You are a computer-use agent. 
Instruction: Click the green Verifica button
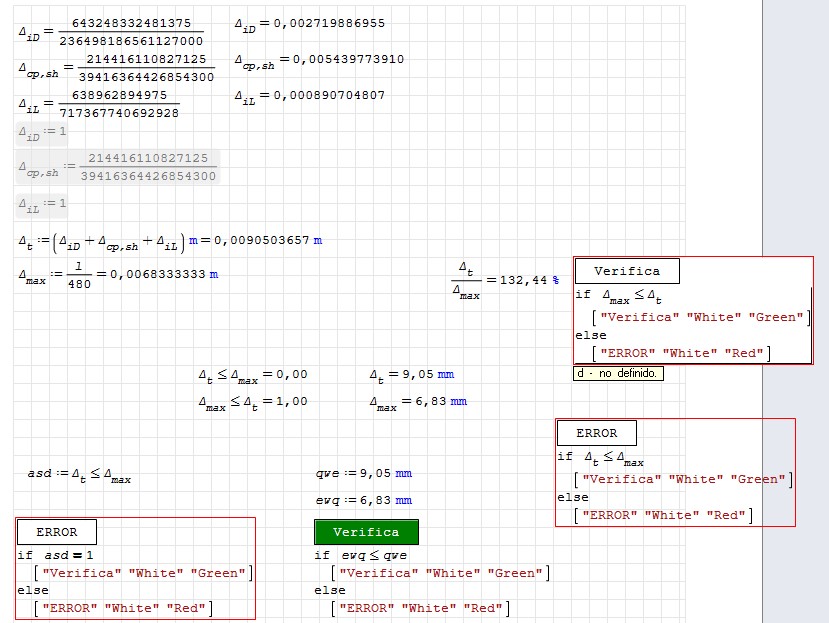(x=366, y=532)
